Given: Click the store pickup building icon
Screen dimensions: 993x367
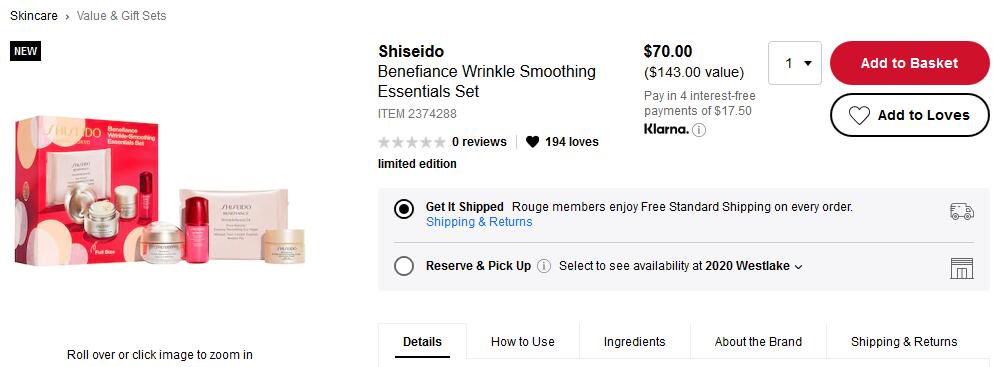Looking at the screenshot, I should [x=961, y=268].
